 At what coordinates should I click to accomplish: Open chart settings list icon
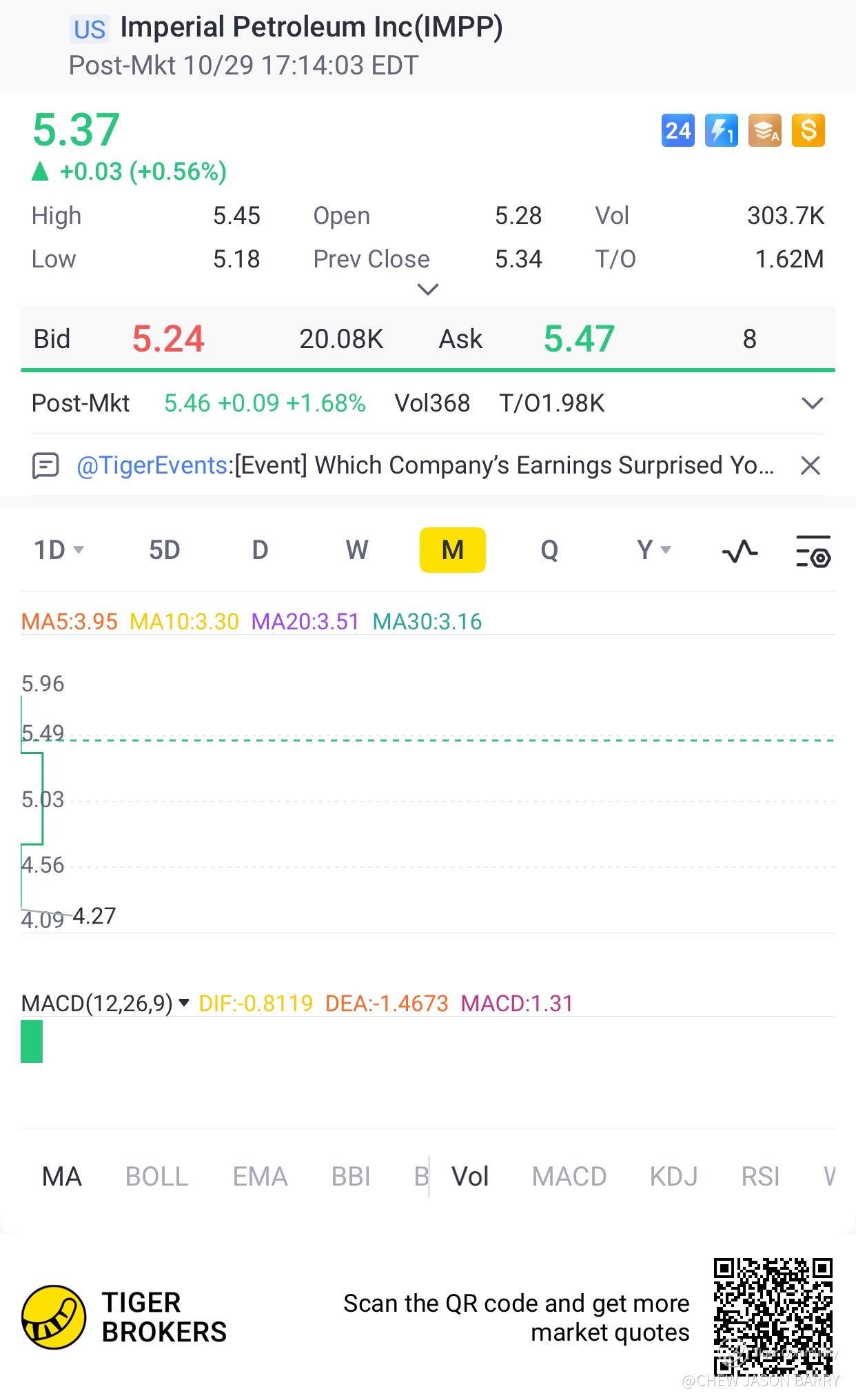point(813,551)
